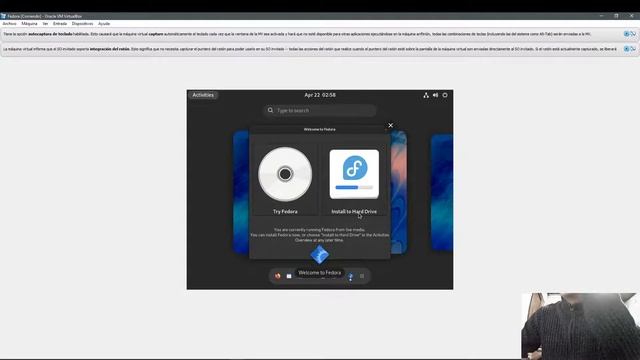Click the search magnifier icon
This screenshot has height=360, width=640.
pos(270,110)
